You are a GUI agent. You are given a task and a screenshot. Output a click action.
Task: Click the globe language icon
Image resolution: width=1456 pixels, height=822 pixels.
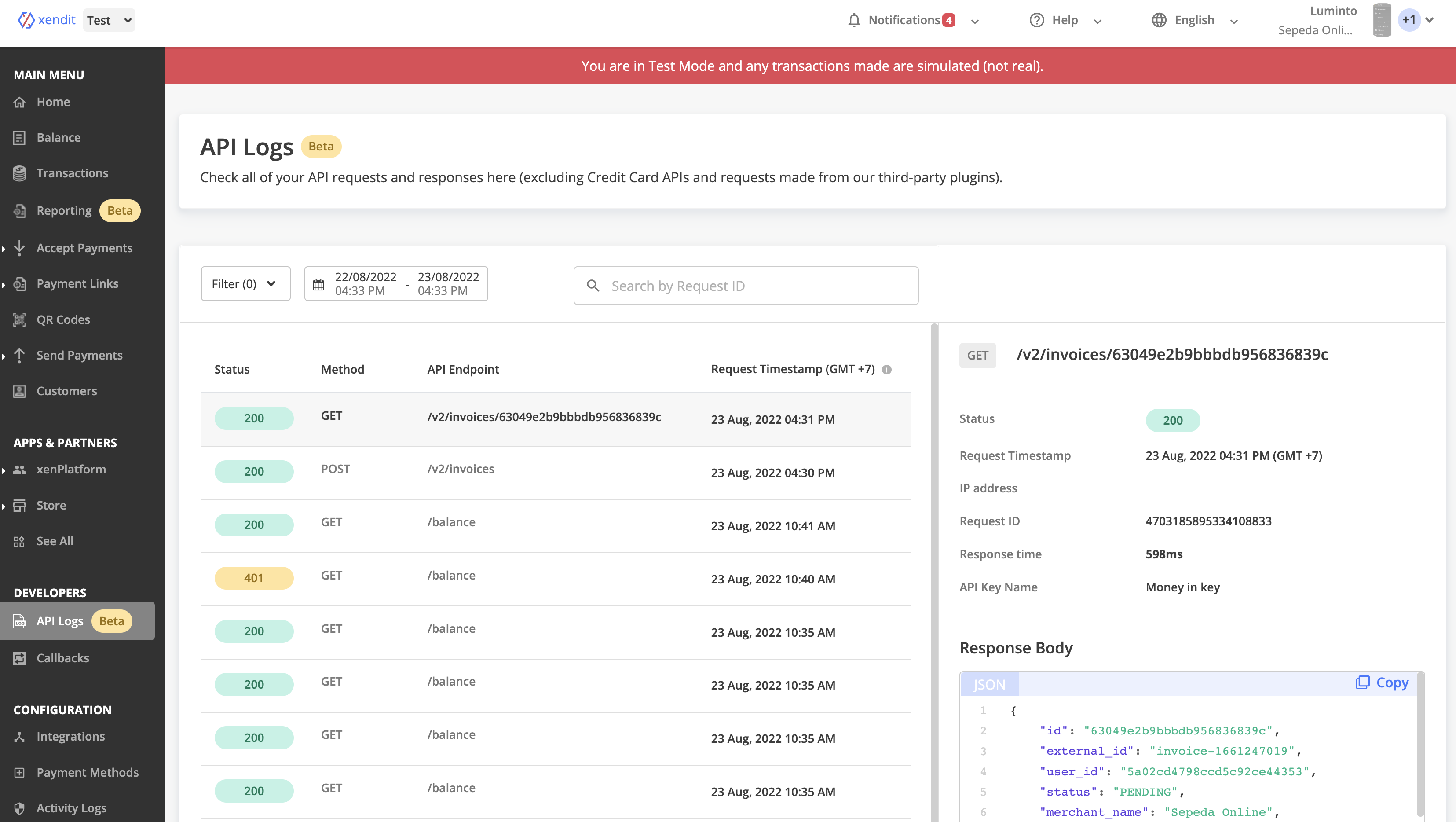click(x=1159, y=20)
